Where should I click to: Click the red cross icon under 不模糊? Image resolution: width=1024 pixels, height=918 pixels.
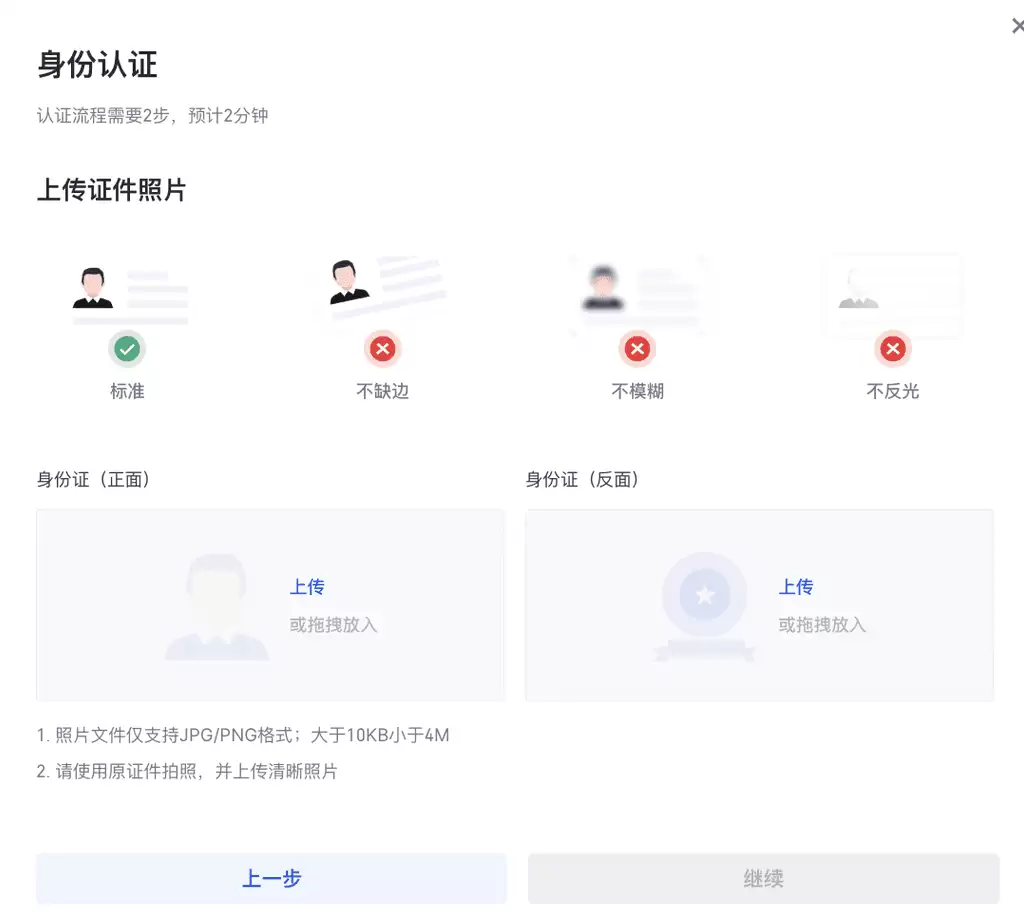tap(637, 349)
